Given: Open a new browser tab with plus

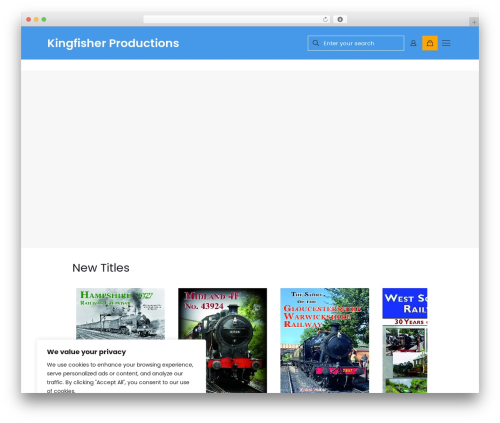Looking at the screenshot, I should 474,22.
